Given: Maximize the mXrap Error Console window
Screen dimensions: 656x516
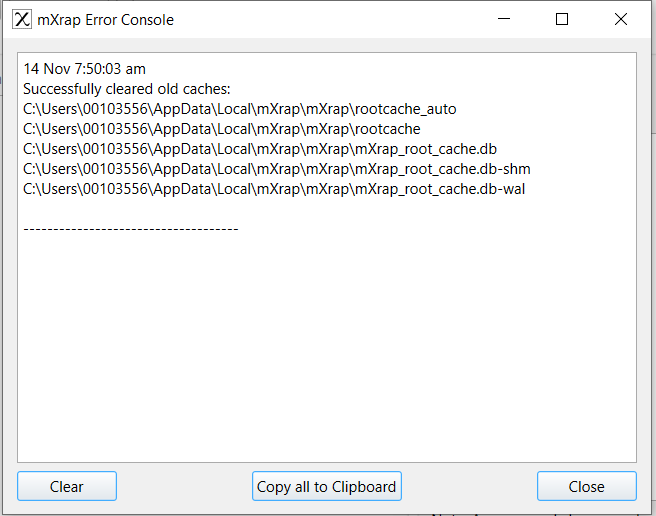Looking at the screenshot, I should pos(562,19).
